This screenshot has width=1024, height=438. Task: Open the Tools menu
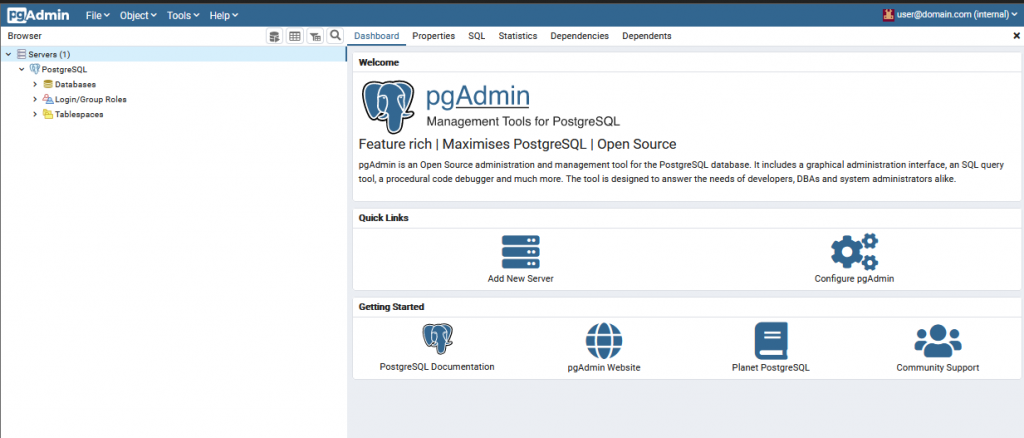pos(183,16)
